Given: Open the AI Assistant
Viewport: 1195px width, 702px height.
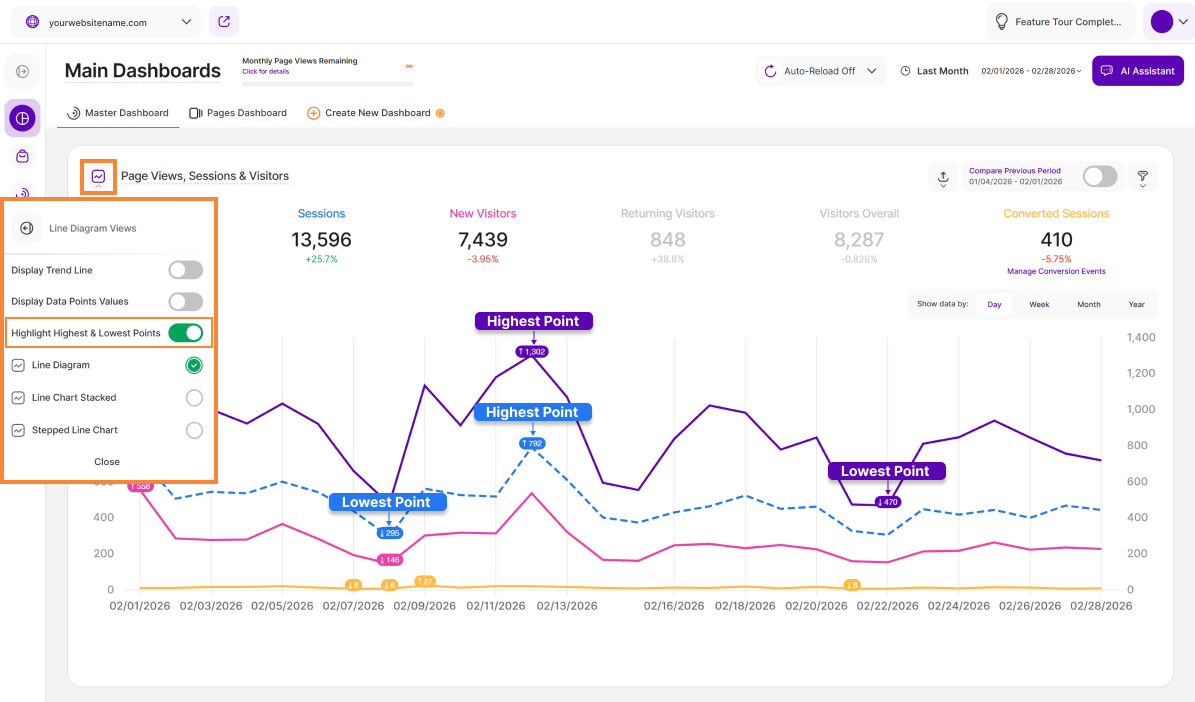Looking at the screenshot, I should pos(1138,71).
